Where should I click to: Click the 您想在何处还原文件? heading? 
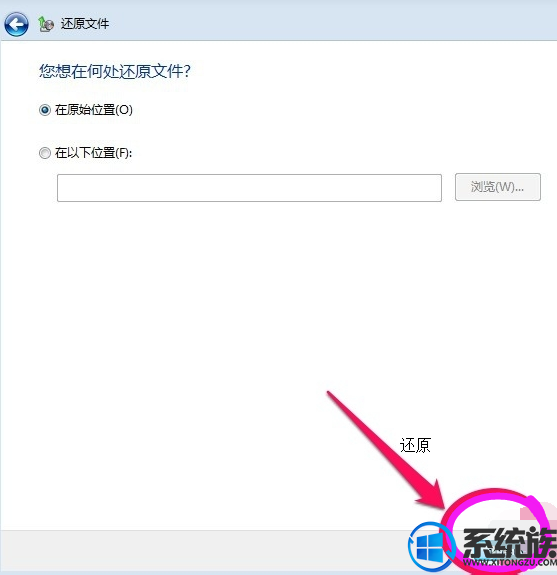click(115, 71)
